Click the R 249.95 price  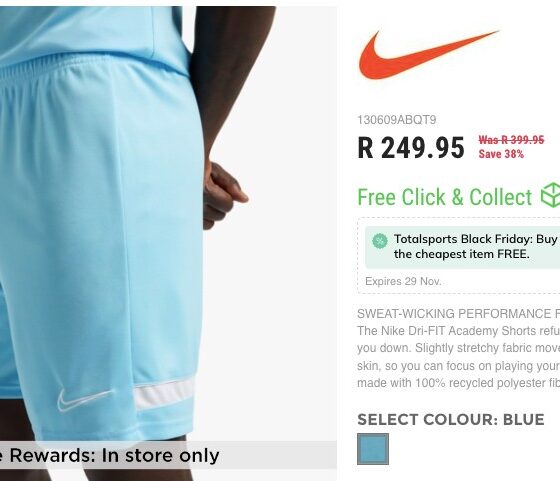pos(411,147)
